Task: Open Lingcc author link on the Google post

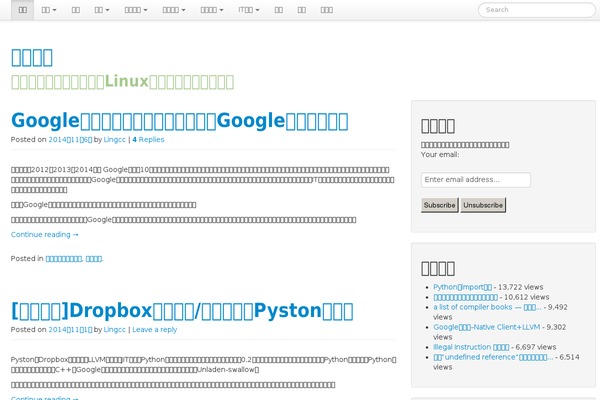Action: click(x=115, y=140)
